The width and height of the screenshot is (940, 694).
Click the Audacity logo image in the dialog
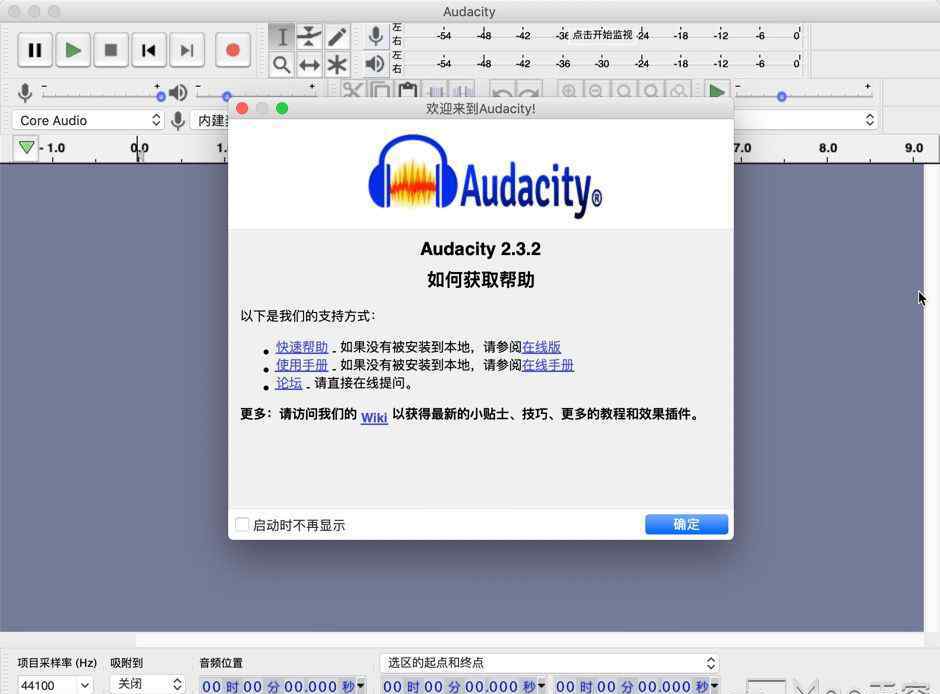[x=484, y=175]
